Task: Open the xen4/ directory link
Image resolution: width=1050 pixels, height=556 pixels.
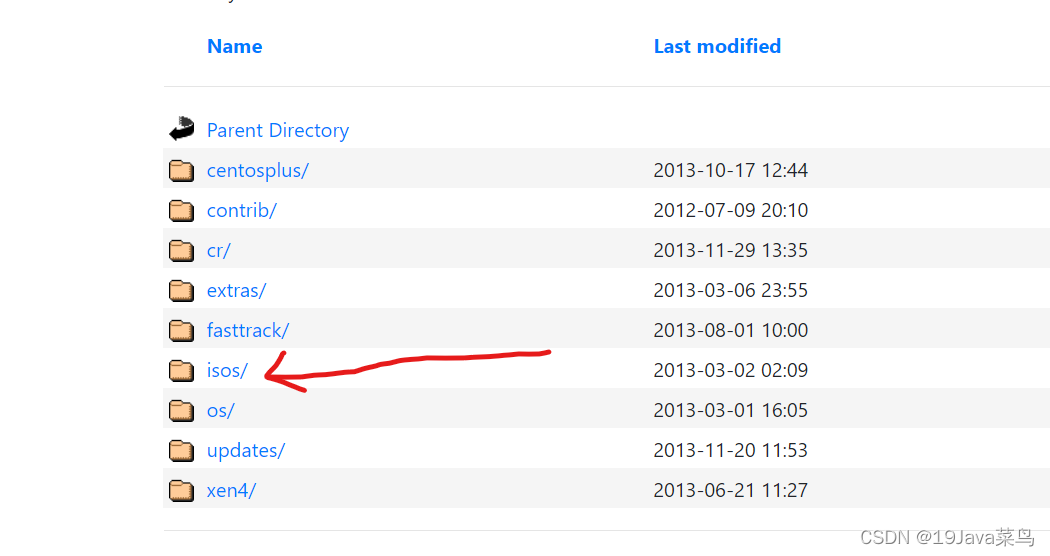Action: [x=232, y=490]
